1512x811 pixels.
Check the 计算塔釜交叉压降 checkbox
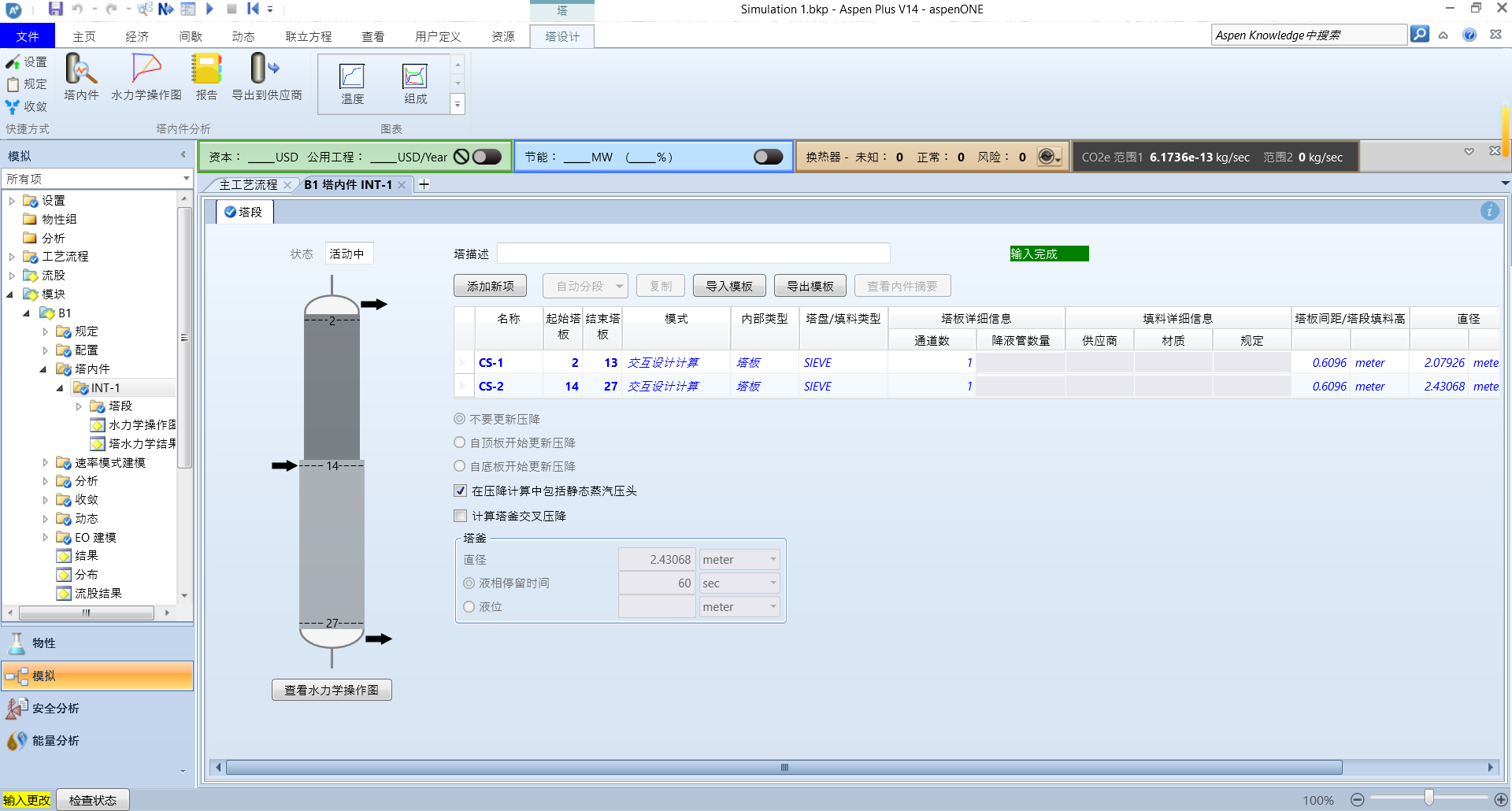click(461, 516)
